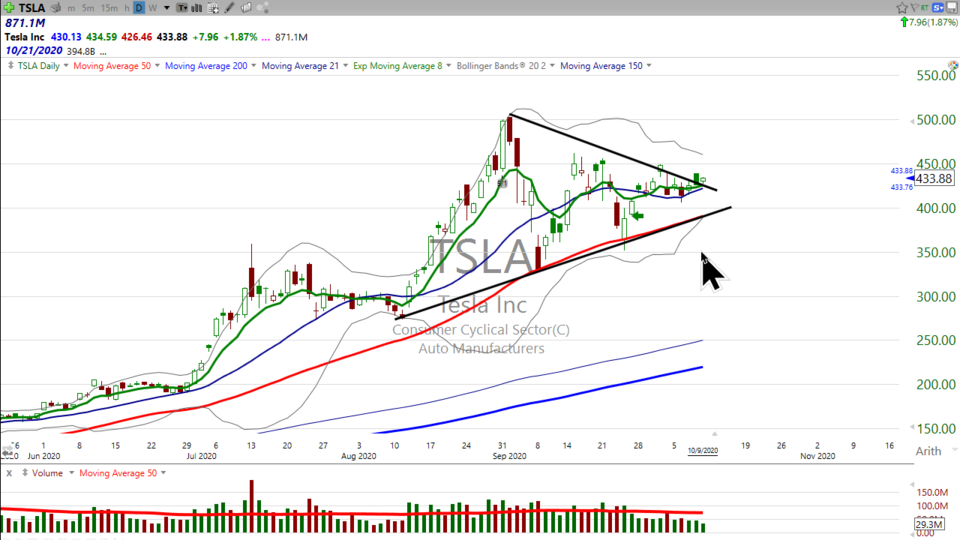Click the green arrow marker on the chart
Image resolution: width=960 pixels, height=540 pixels.
click(637, 216)
